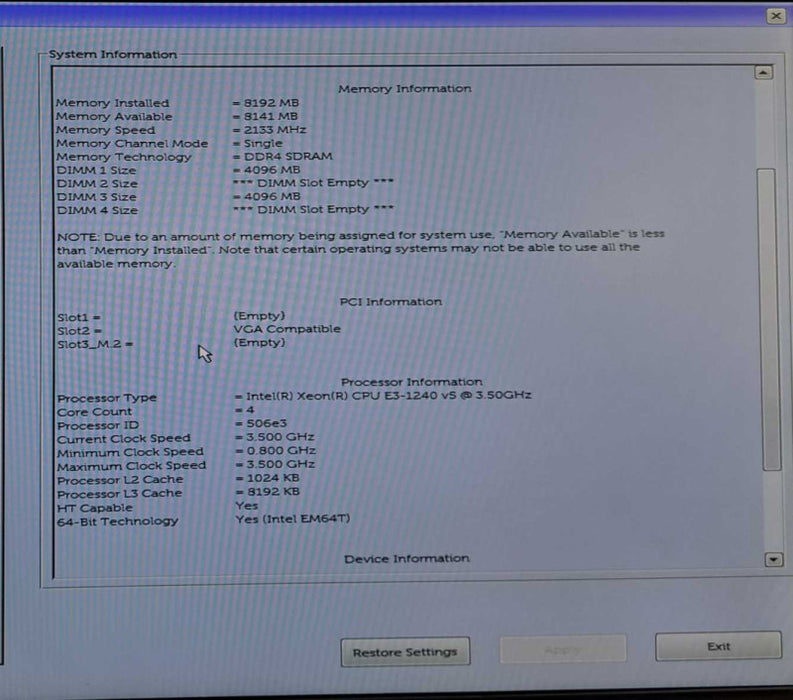Click the Memory Speed label
The width and height of the screenshot is (793, 700).
click(105, 130)
